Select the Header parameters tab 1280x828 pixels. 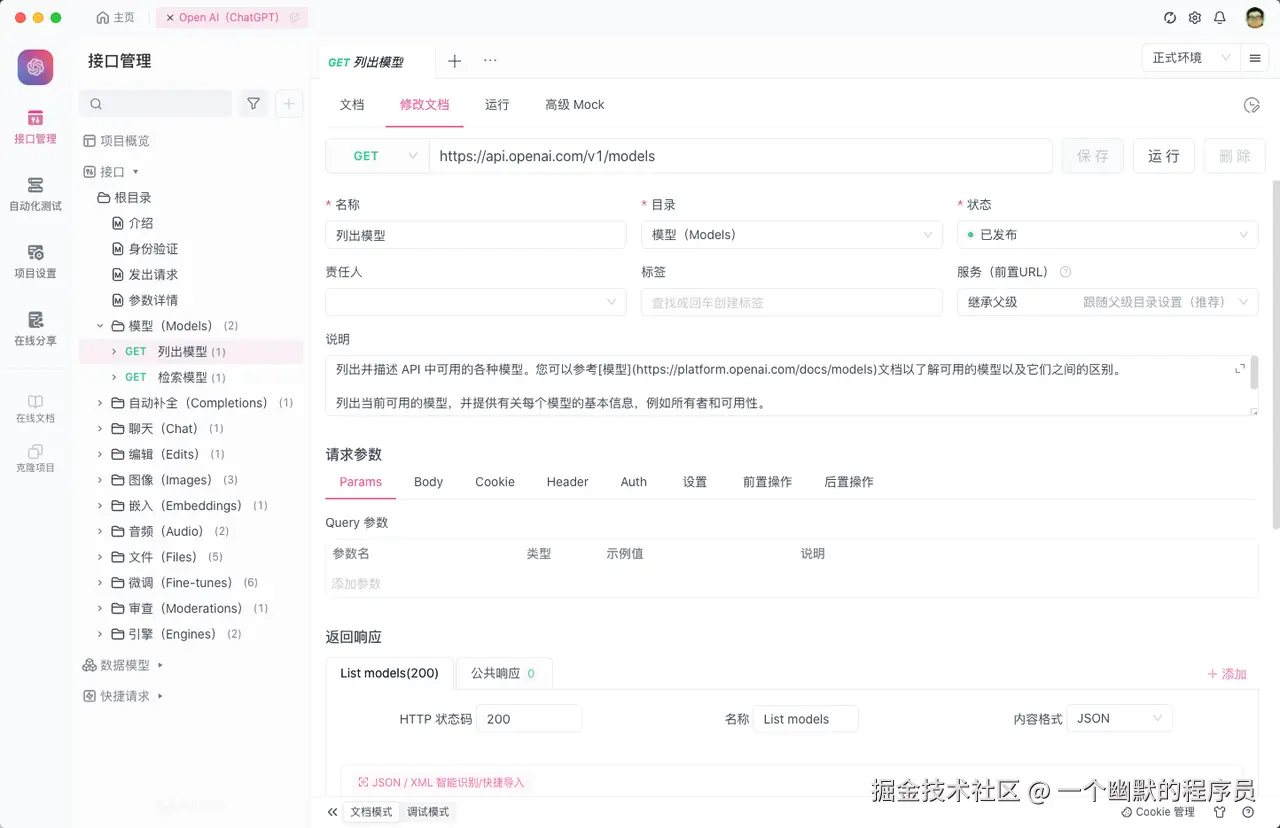click(x=567, y=482)
